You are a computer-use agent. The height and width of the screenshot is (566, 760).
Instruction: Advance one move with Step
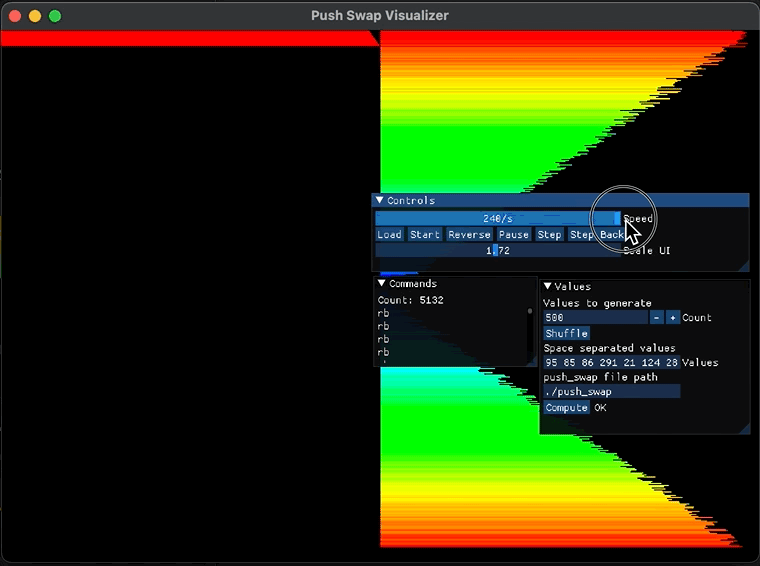[549, 235]
